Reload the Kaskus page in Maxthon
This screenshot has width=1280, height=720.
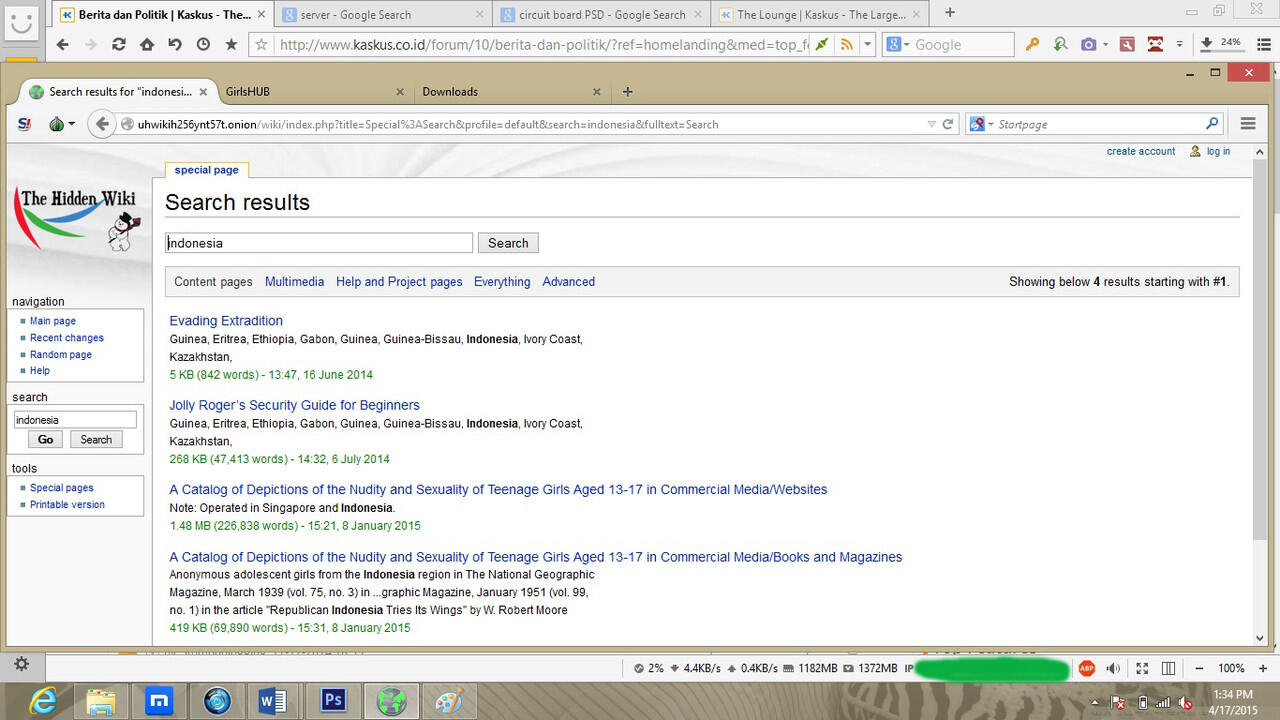[x=119, y=45]
